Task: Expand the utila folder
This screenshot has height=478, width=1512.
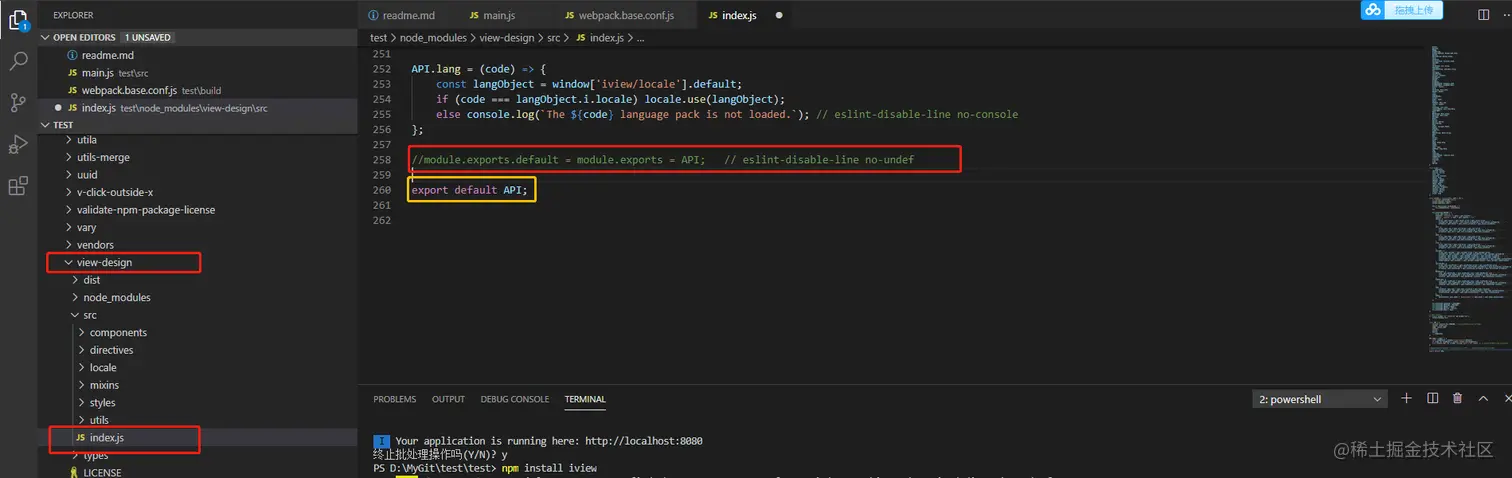Action: pyautogui.click(x=68, y=140)
